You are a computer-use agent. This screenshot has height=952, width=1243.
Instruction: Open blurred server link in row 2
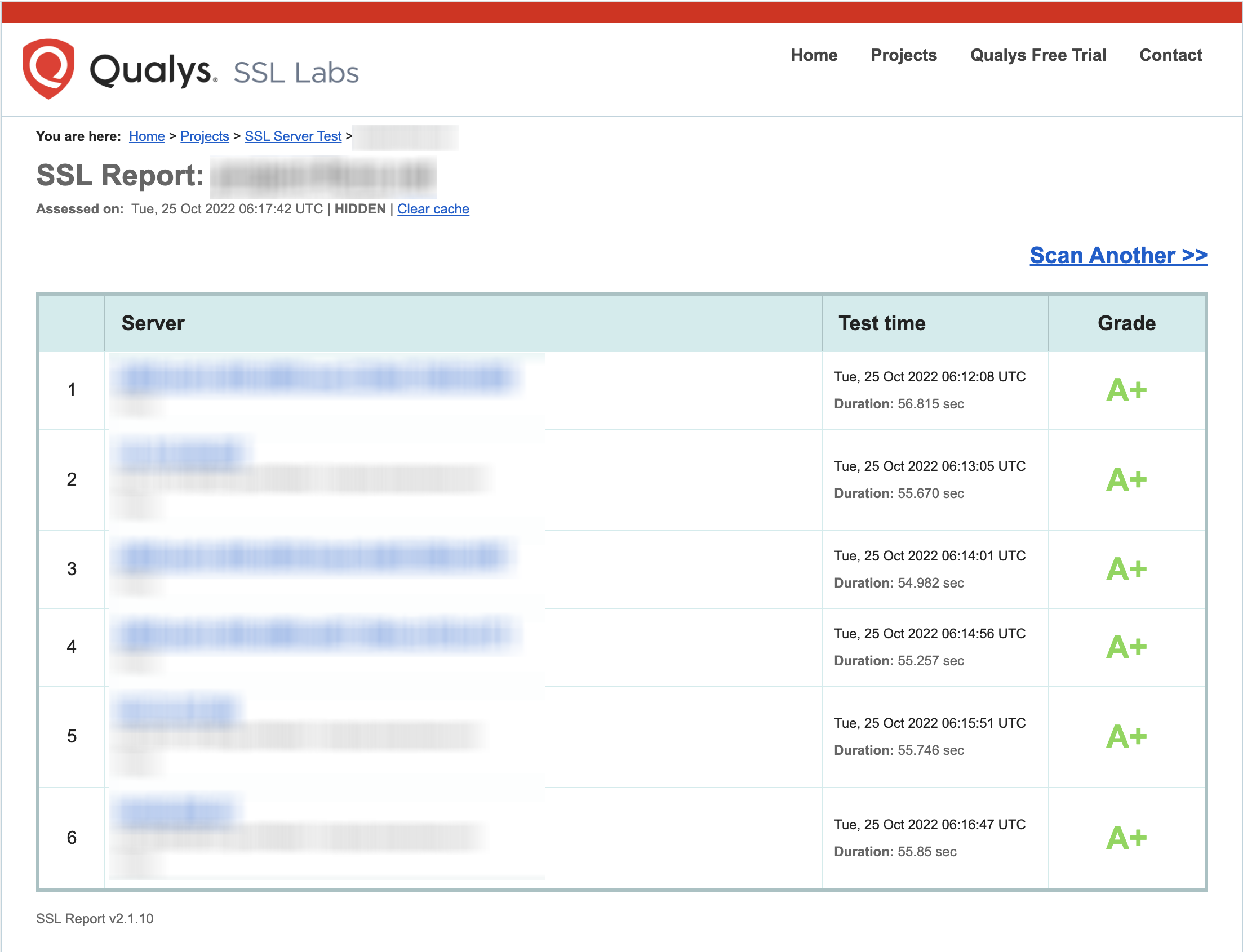coord(180,453)
